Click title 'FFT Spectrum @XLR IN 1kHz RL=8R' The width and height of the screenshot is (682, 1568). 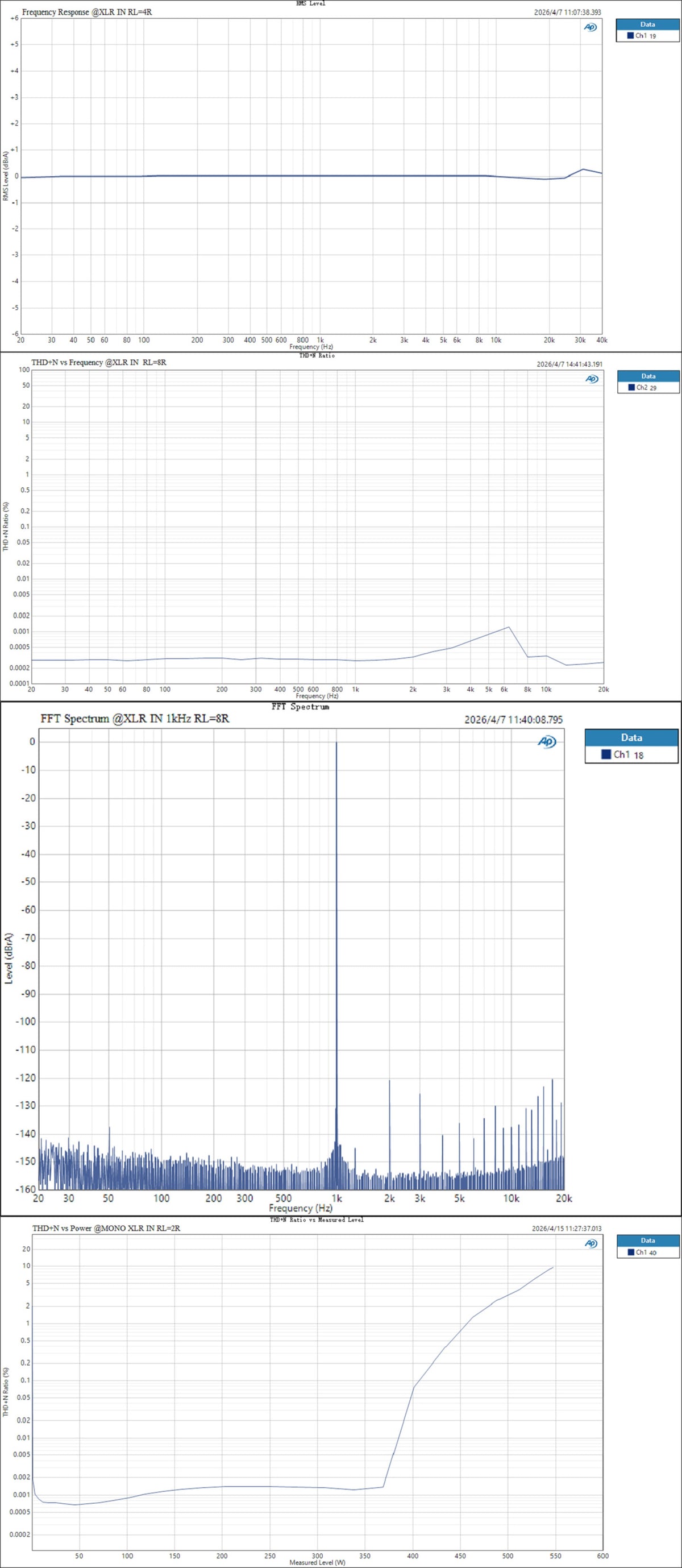(135, 718)
